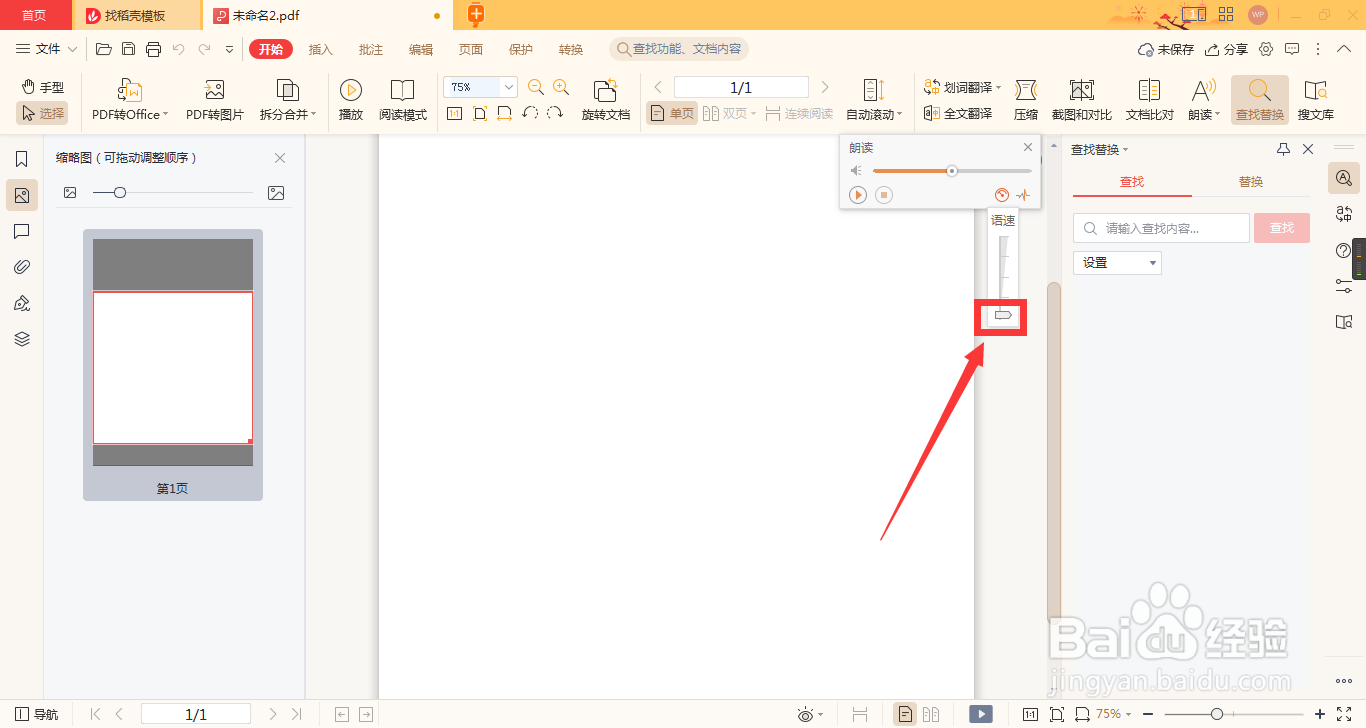The image size is (1366, 728).
Task: Stop the read-aloud audio
Action: 884,195
